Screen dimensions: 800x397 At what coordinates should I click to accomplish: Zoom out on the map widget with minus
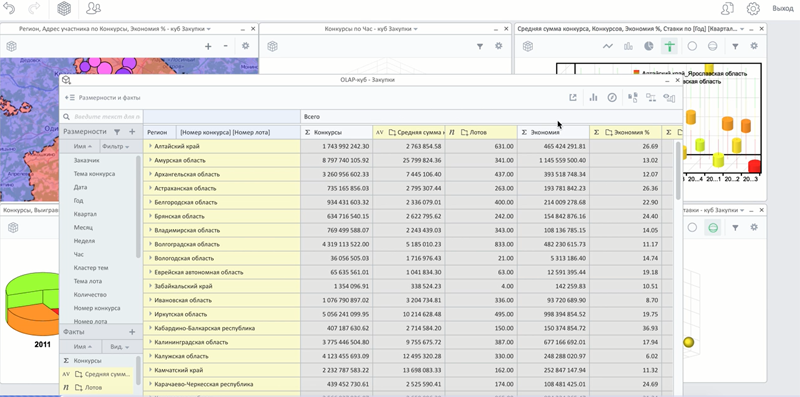tap(226, 46)
